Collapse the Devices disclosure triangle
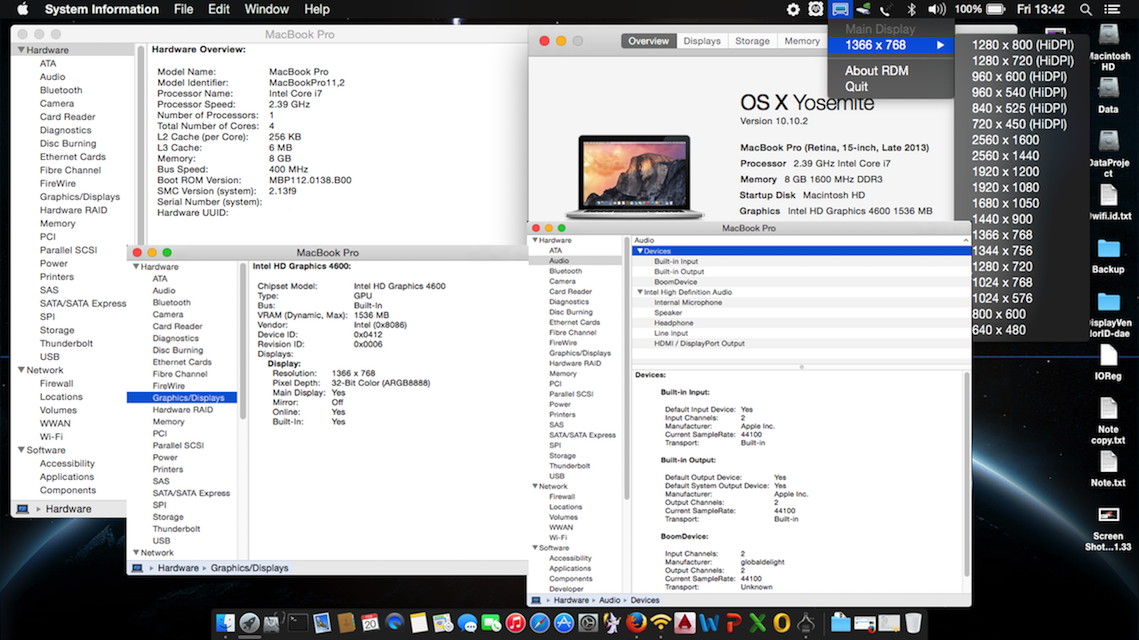The height and width of the screenshot is (640, 1139). pyautogui.click(x=640, y=251)
